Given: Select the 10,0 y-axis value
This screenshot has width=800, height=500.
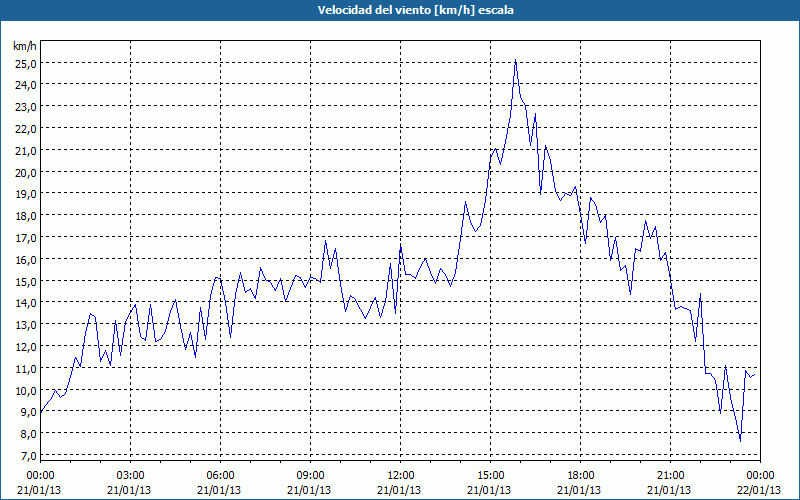Looking at the screenshot, I should point(27,391).
